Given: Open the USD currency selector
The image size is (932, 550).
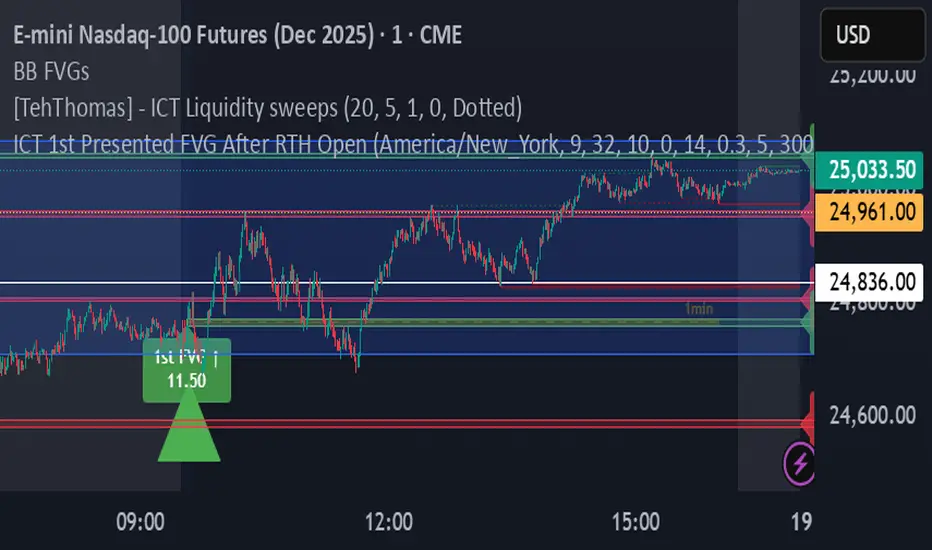Looking at the screenshot, I should [x=866, y=35].
